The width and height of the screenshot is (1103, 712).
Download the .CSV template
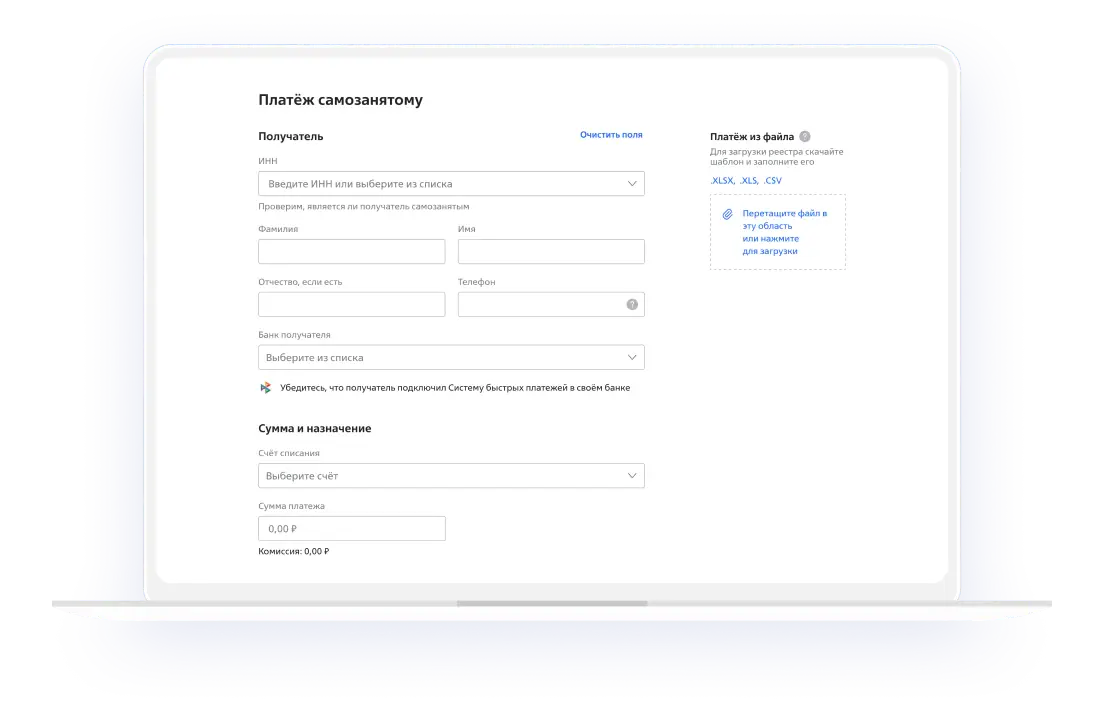click(772, 181)
